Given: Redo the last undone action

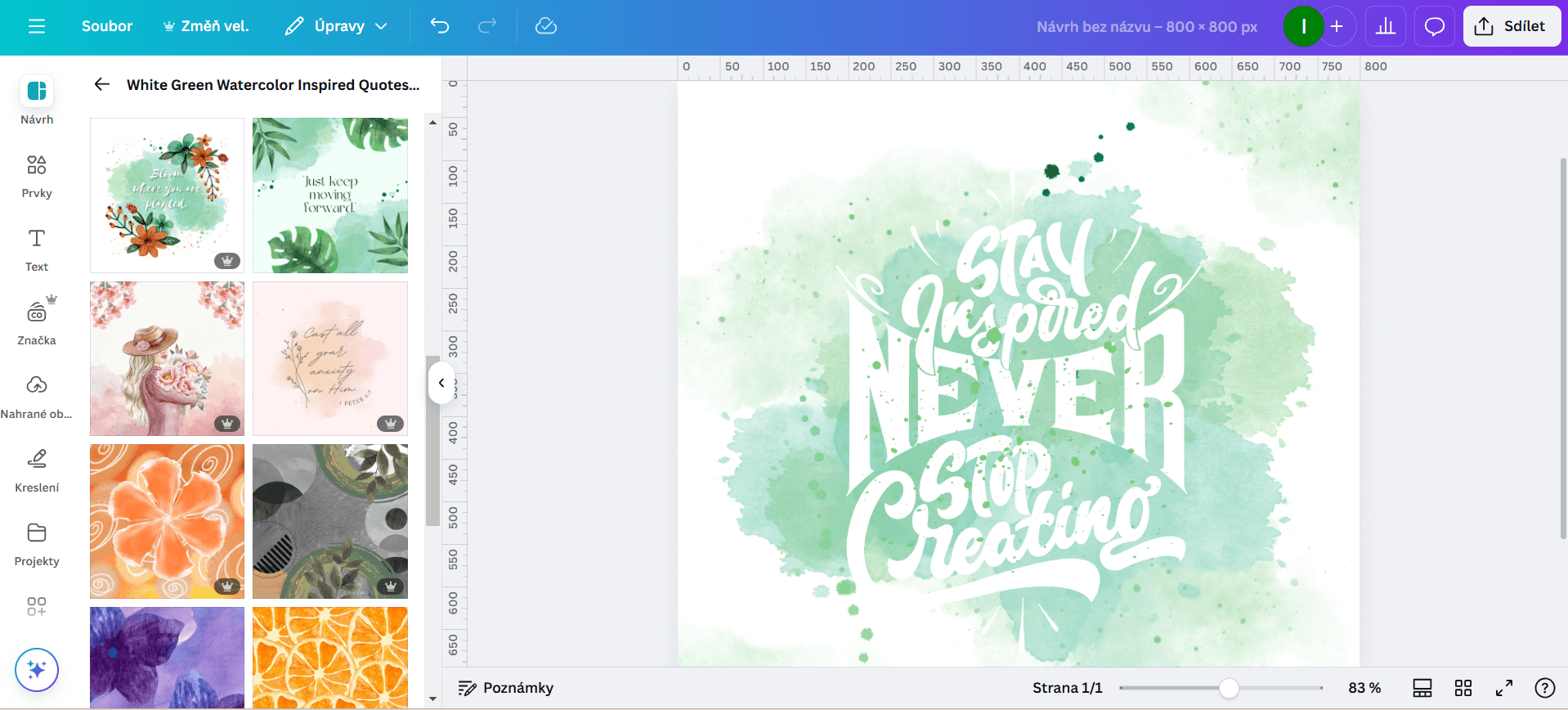Looking at the screenshot, I should tap(487, 26).
